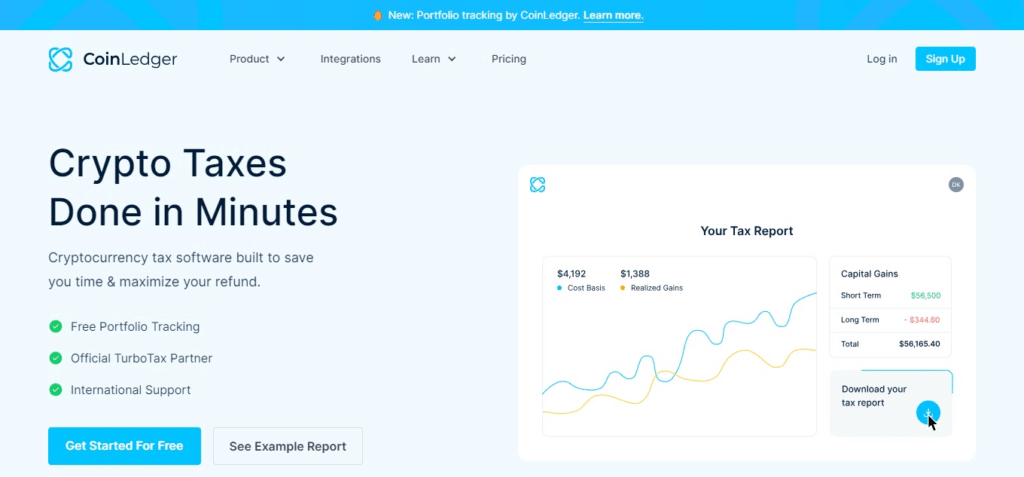Expand the Learn dropdown menu
Viewport: 1024px width, 477px height.
(x=433, y=59)
